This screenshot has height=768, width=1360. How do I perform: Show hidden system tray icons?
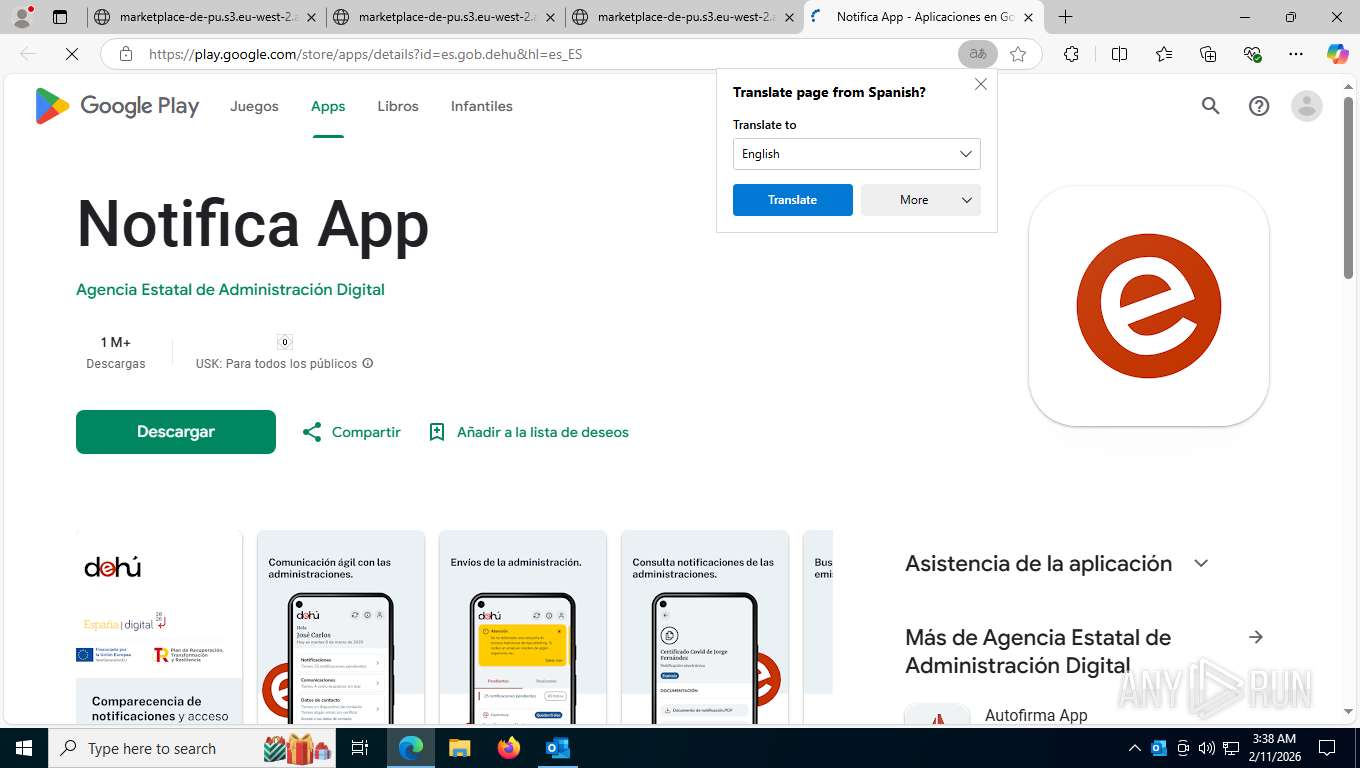(1135, 748)
